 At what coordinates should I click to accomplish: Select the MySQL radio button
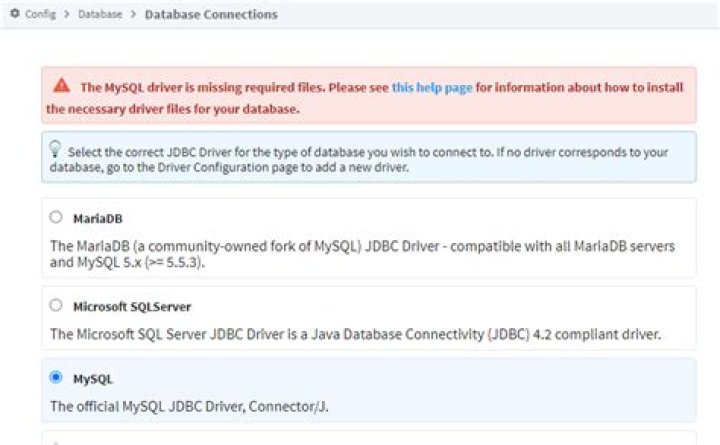[x=56, y=377]
